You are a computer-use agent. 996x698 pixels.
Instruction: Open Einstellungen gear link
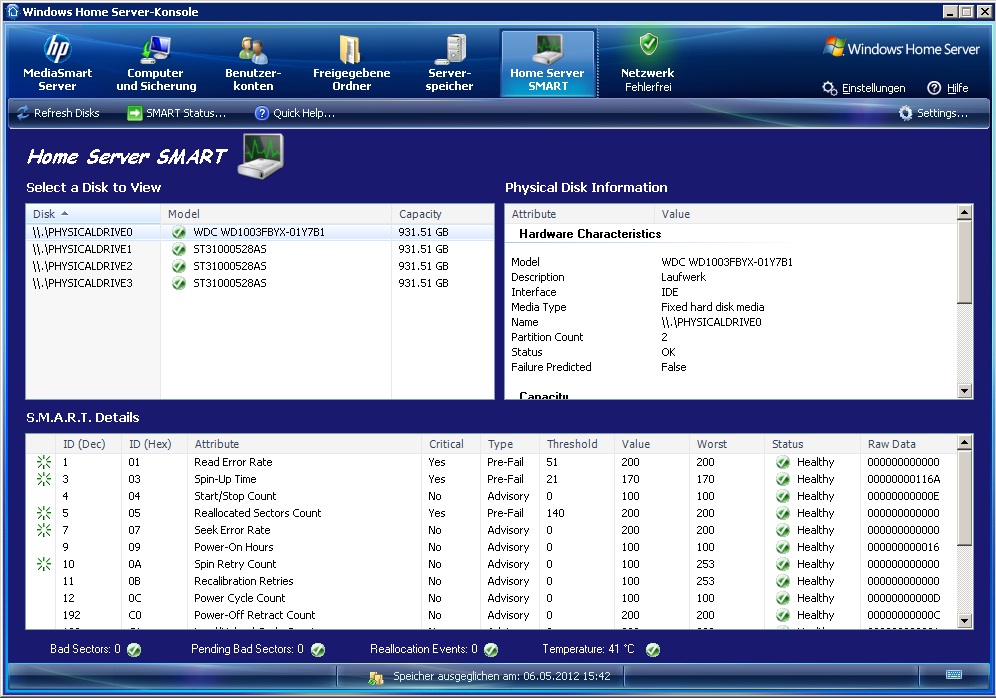(x=864, y=88)
